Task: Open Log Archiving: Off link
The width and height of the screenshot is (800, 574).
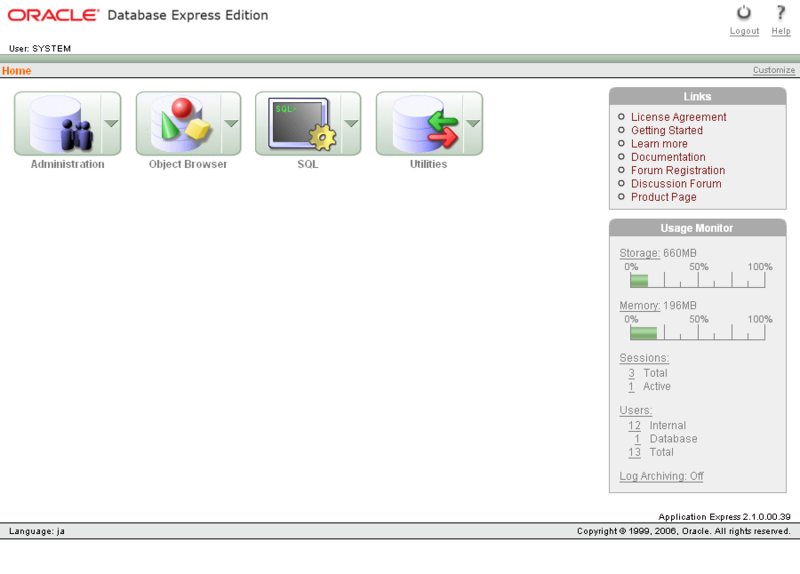Action: 661,476
